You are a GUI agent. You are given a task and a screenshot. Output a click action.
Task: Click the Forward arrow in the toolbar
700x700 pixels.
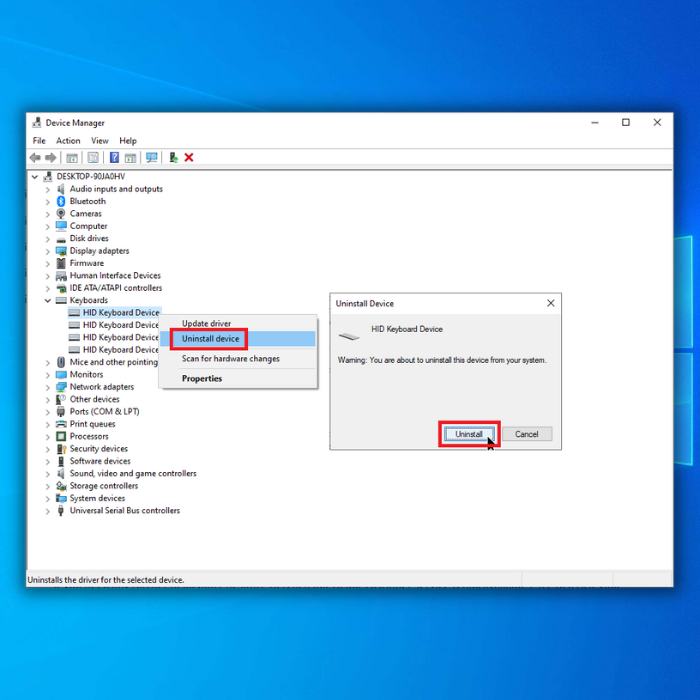point(50,158)
